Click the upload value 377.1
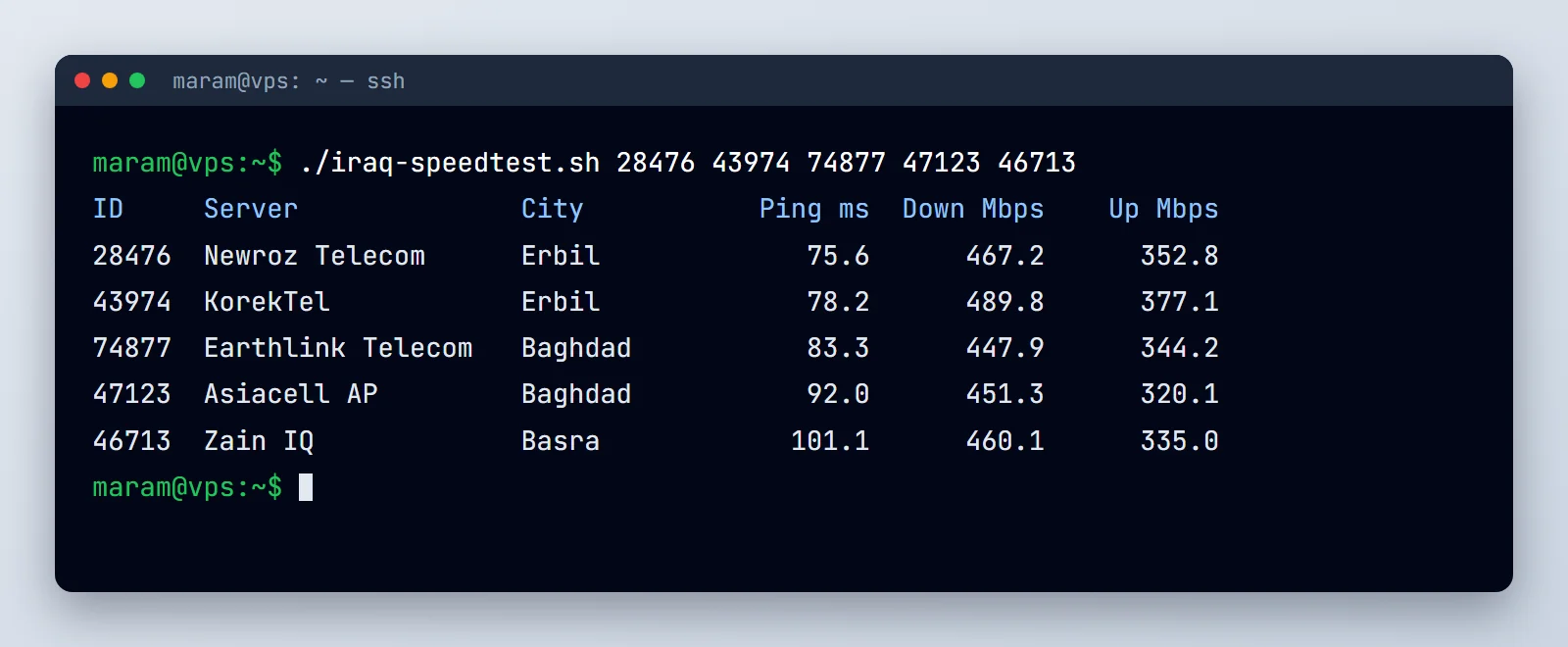This screenshot has height=647, width=1568. pyautogui.click(x=1180, y=302)
